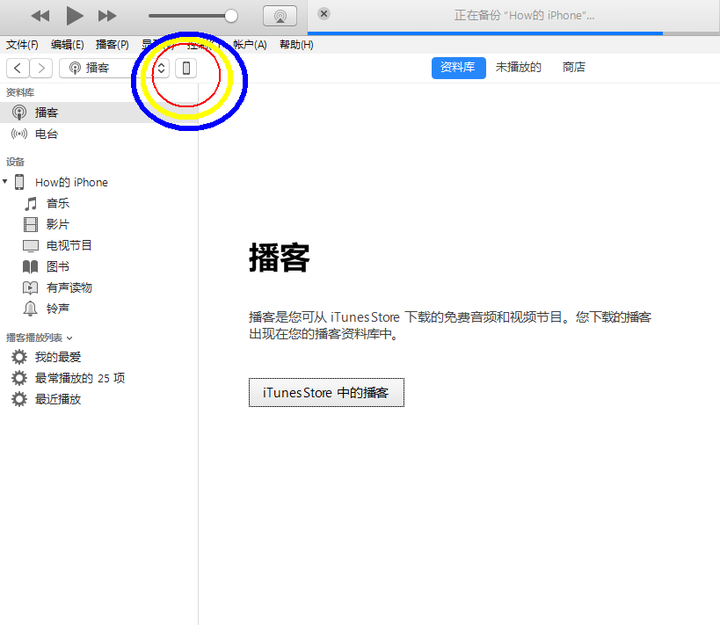
Task: Click the media picker up-down arrows
Action: tap(161, 68)
